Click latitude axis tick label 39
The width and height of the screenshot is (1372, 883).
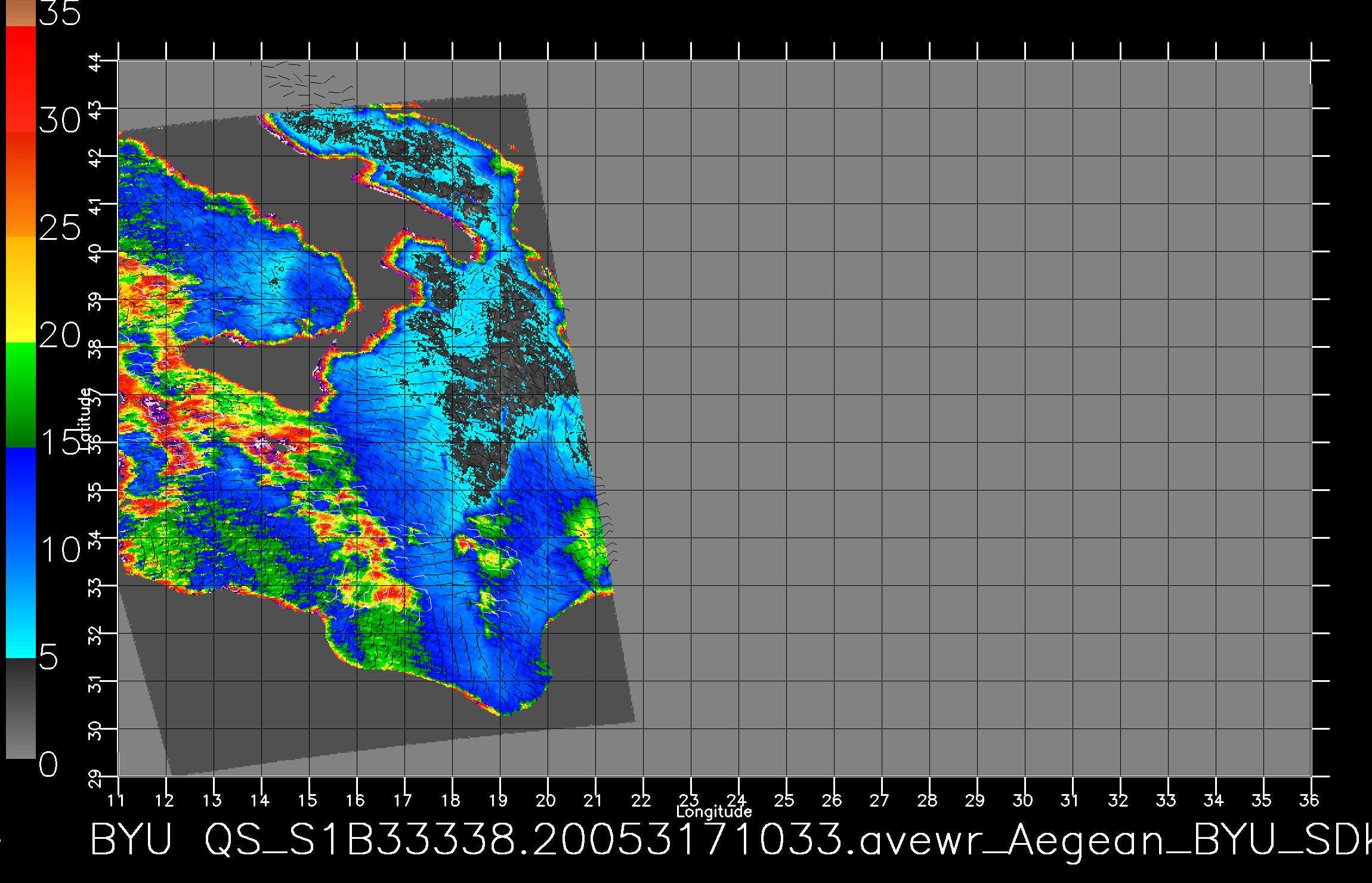96,301
